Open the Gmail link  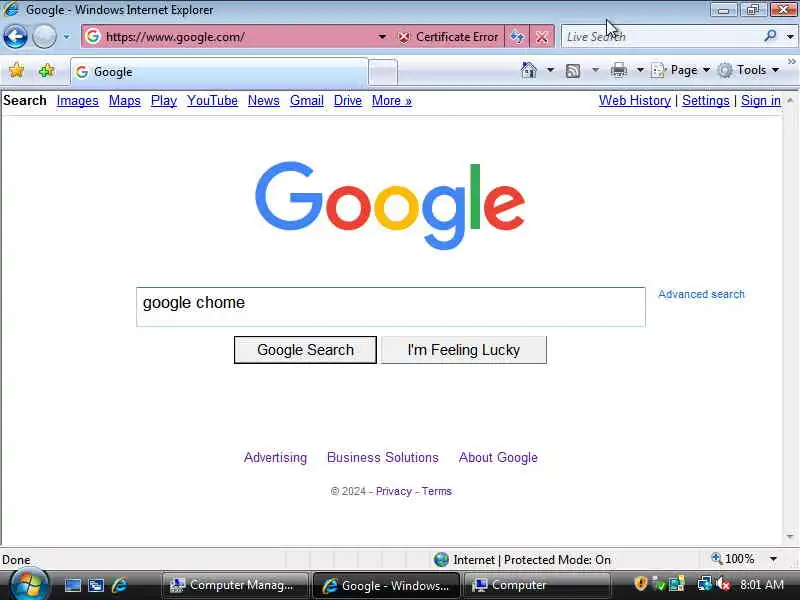pos(307,101)
